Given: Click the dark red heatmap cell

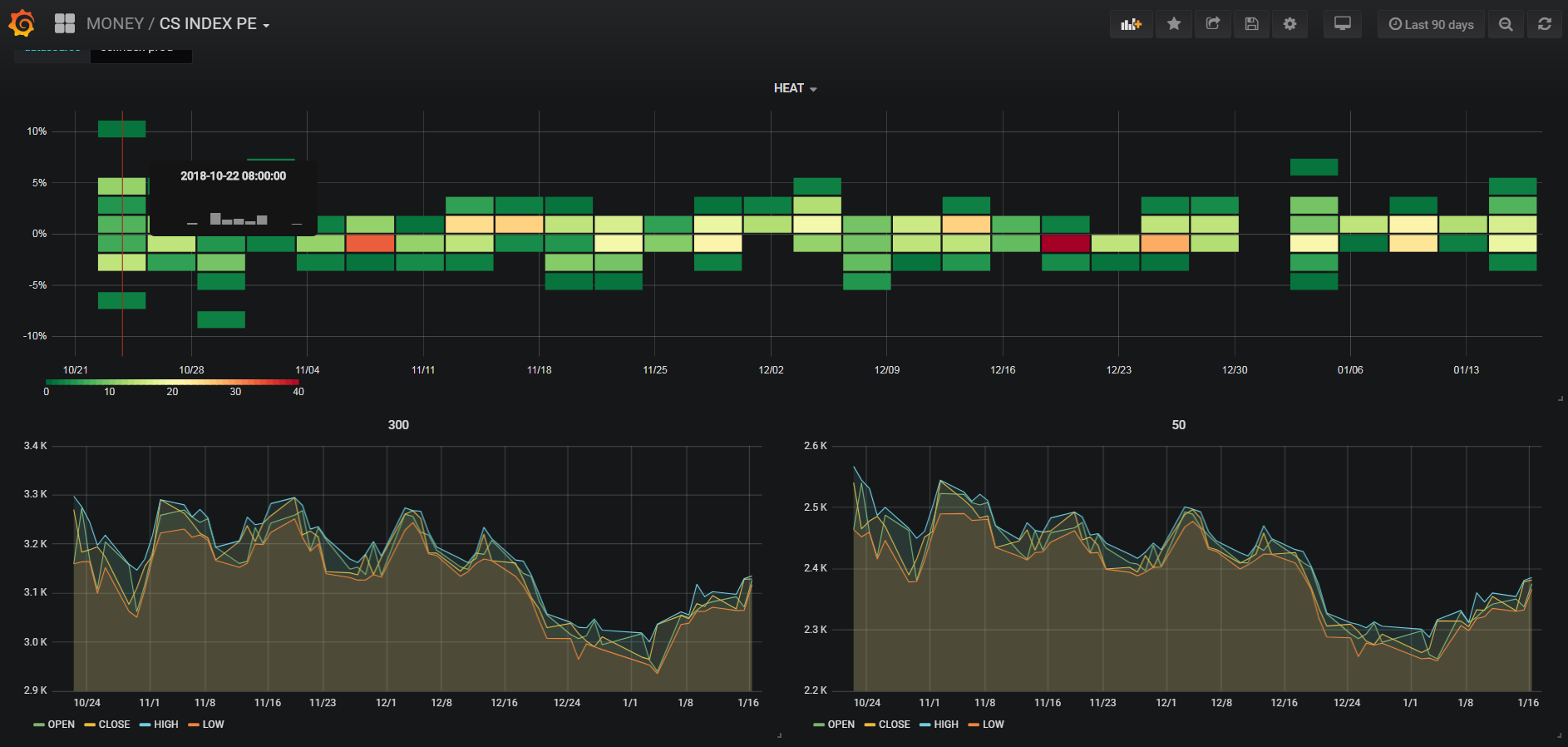Looking at the screenshot, I should 1065,243.
